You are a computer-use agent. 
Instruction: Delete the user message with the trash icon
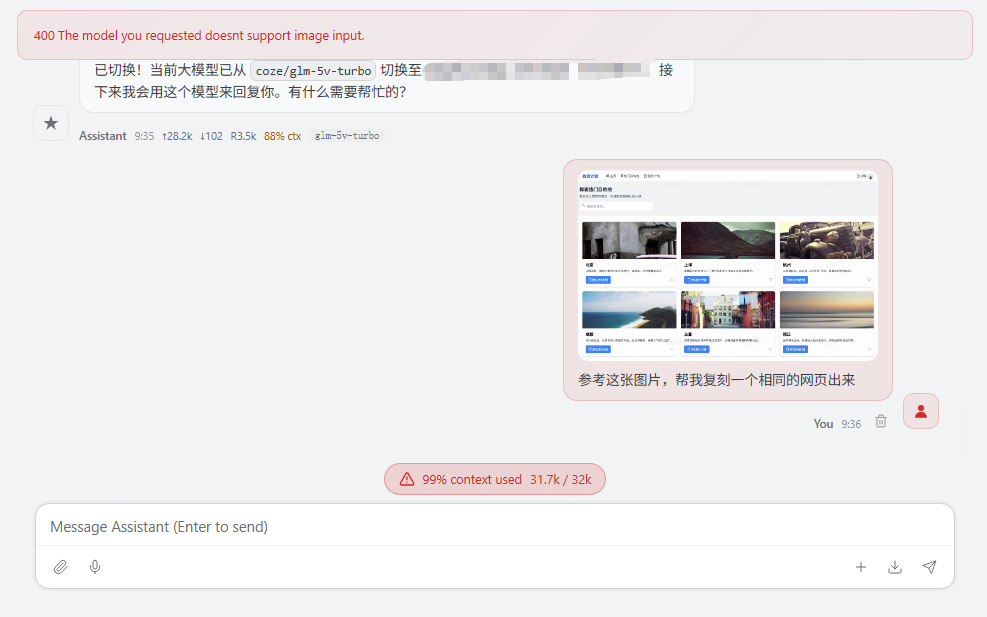[880, 422]
